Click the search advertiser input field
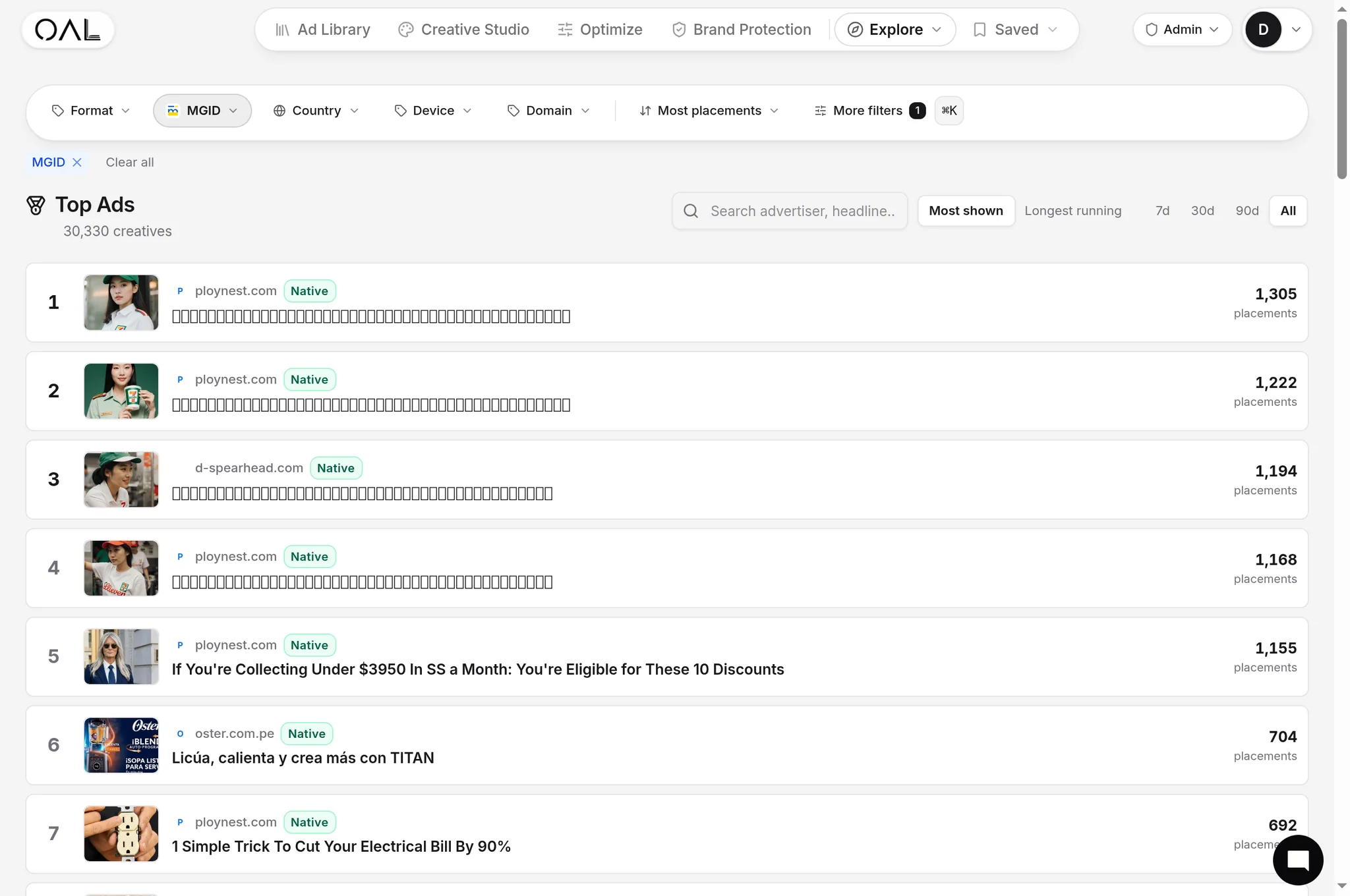 coord(790,211)
